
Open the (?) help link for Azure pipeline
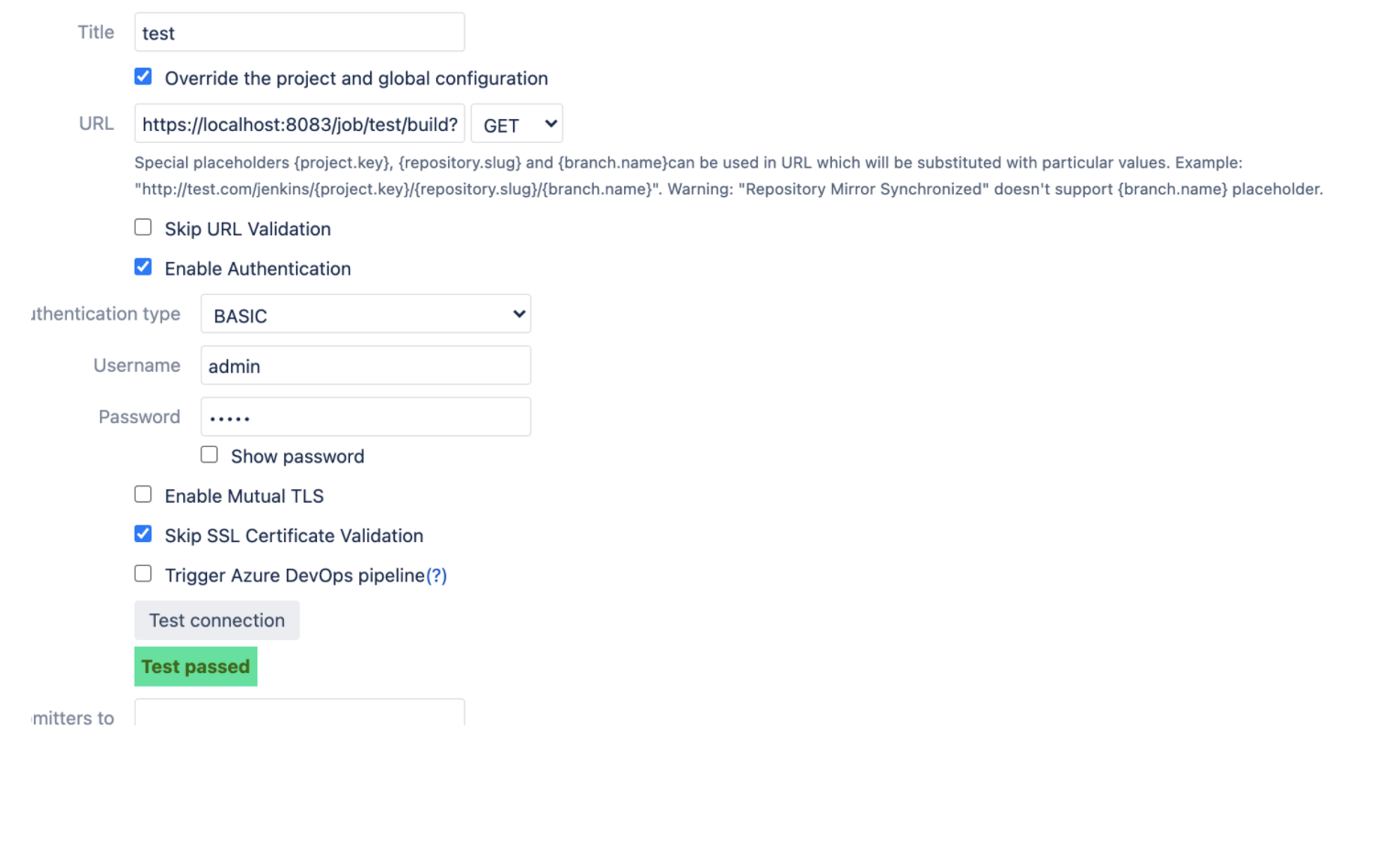coord(436,576)
